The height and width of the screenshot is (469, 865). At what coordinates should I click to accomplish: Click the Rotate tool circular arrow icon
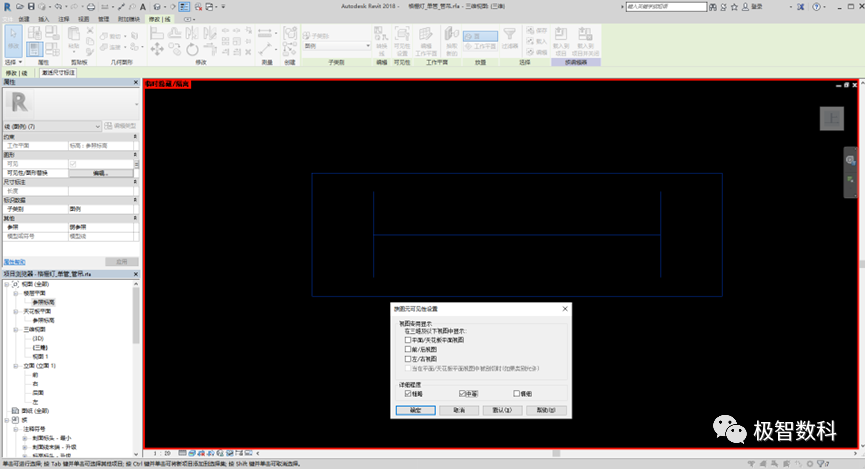[x=192, y=50]
